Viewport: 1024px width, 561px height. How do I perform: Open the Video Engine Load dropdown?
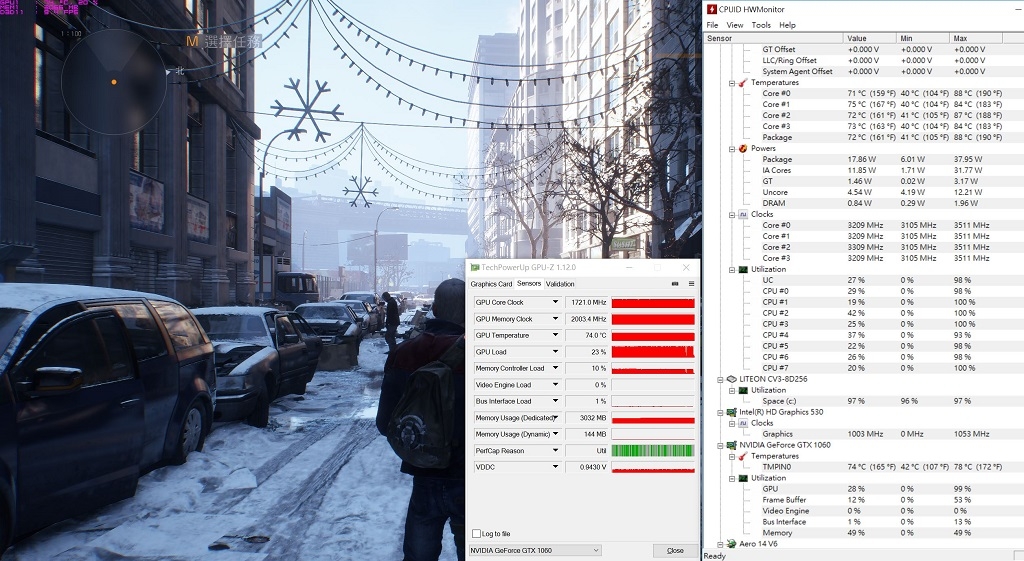(x=555, y=385)
